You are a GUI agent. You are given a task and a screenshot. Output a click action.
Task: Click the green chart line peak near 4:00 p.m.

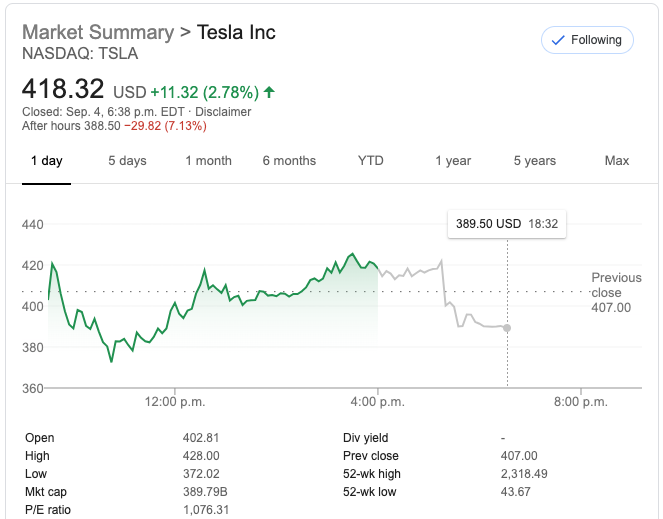(x=352, y=254)
